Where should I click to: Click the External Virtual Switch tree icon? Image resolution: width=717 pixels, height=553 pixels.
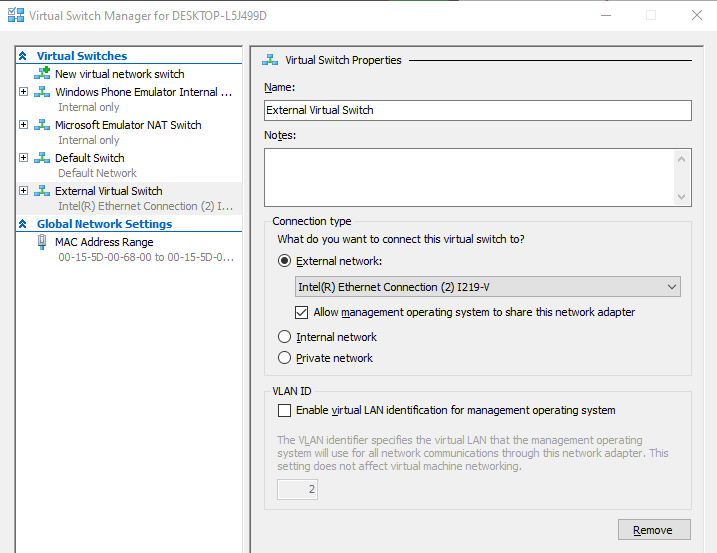(x=42, y=191)
